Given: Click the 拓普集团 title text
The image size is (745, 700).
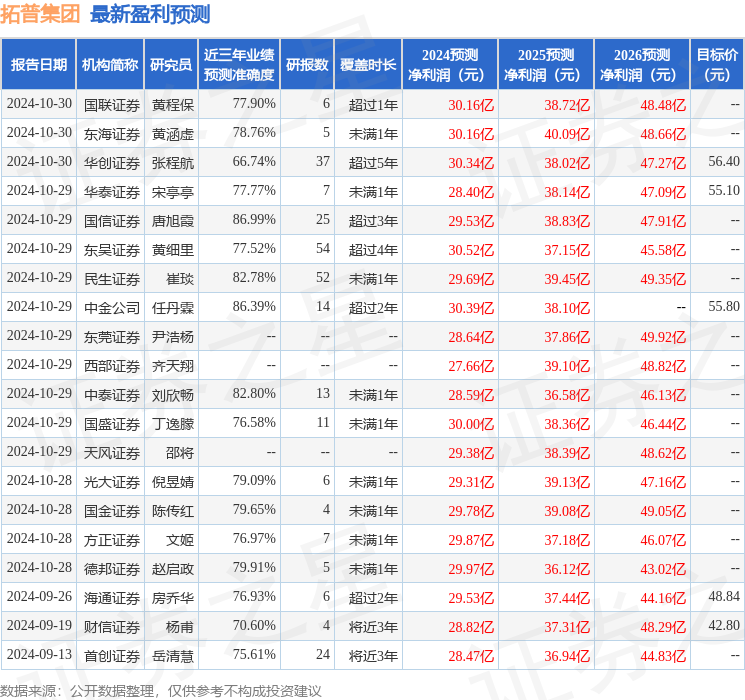Looking at the screenshot, I should coord(40,14).
